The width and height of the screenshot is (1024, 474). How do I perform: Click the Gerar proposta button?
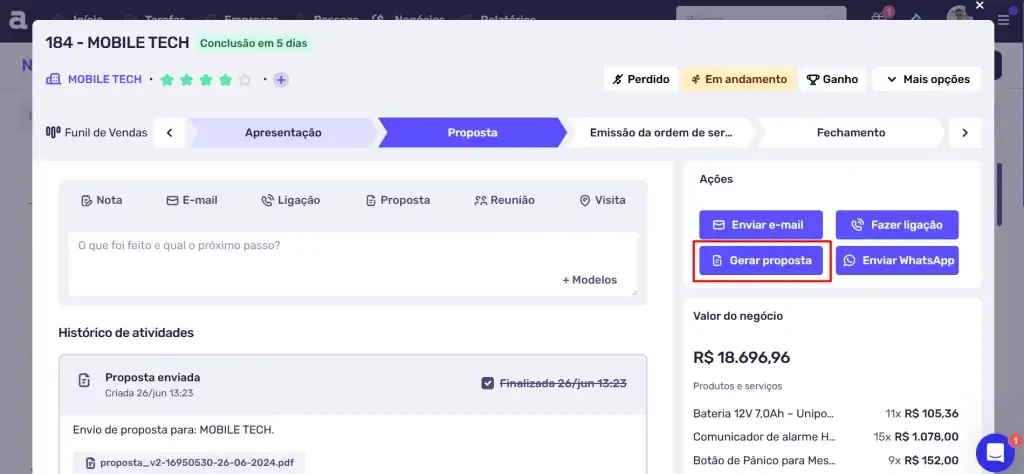pos(761,261)
